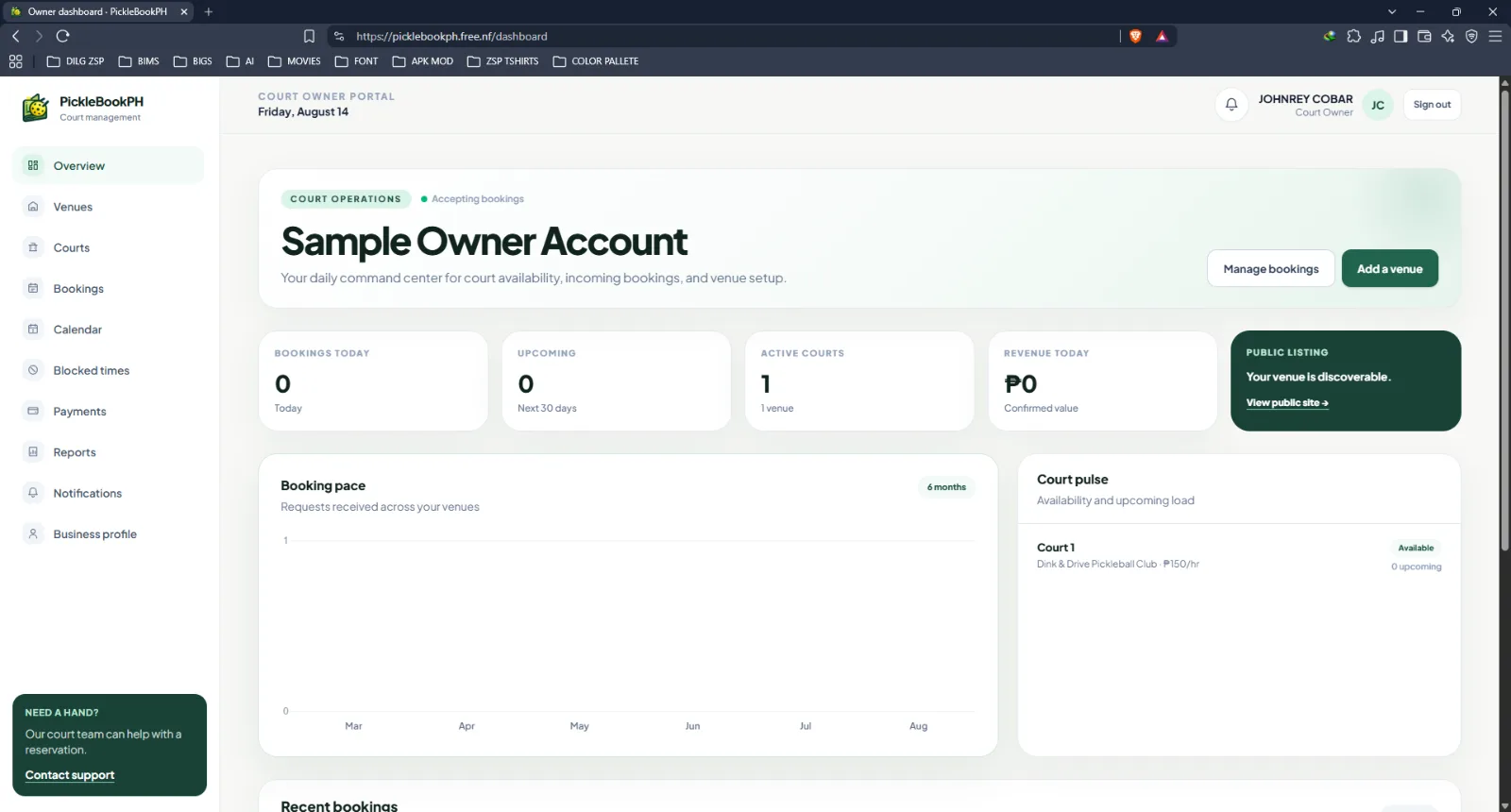This screenshot has height=812, width=1511.
Task: Click the bookmark icon in address bar
Action: [309, 36]
